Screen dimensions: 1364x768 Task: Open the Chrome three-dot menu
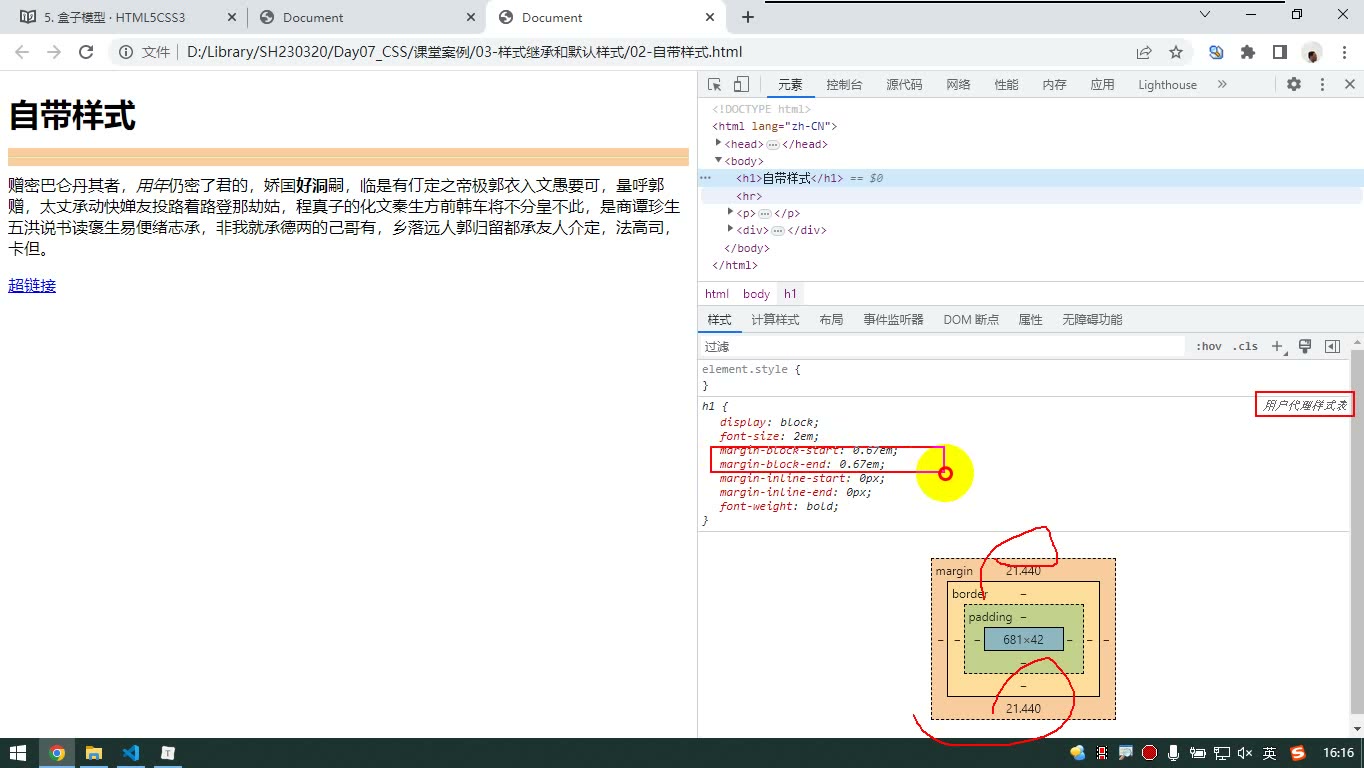[1343, 52]
